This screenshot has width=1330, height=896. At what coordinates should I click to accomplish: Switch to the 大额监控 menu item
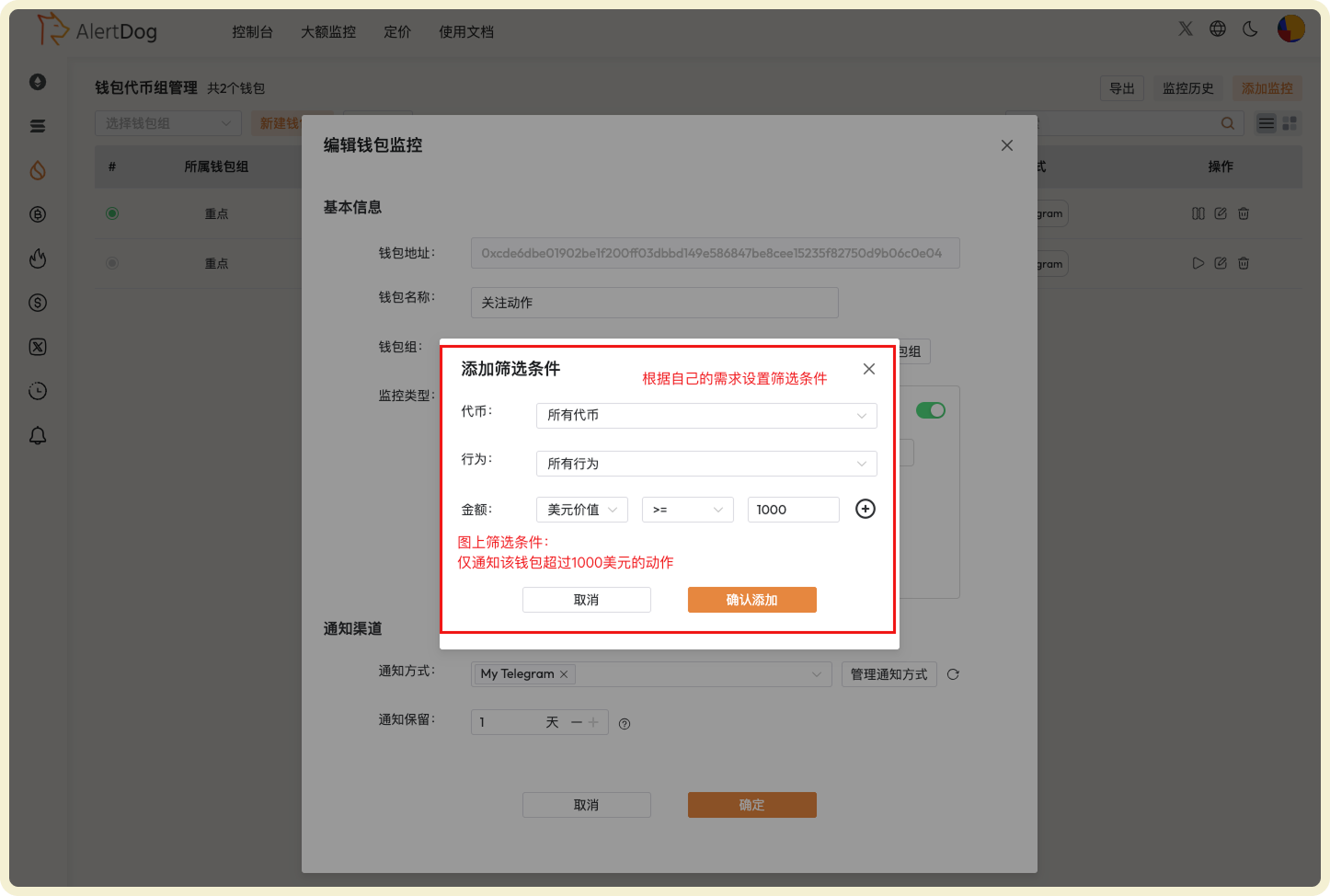tap(327, 31)
